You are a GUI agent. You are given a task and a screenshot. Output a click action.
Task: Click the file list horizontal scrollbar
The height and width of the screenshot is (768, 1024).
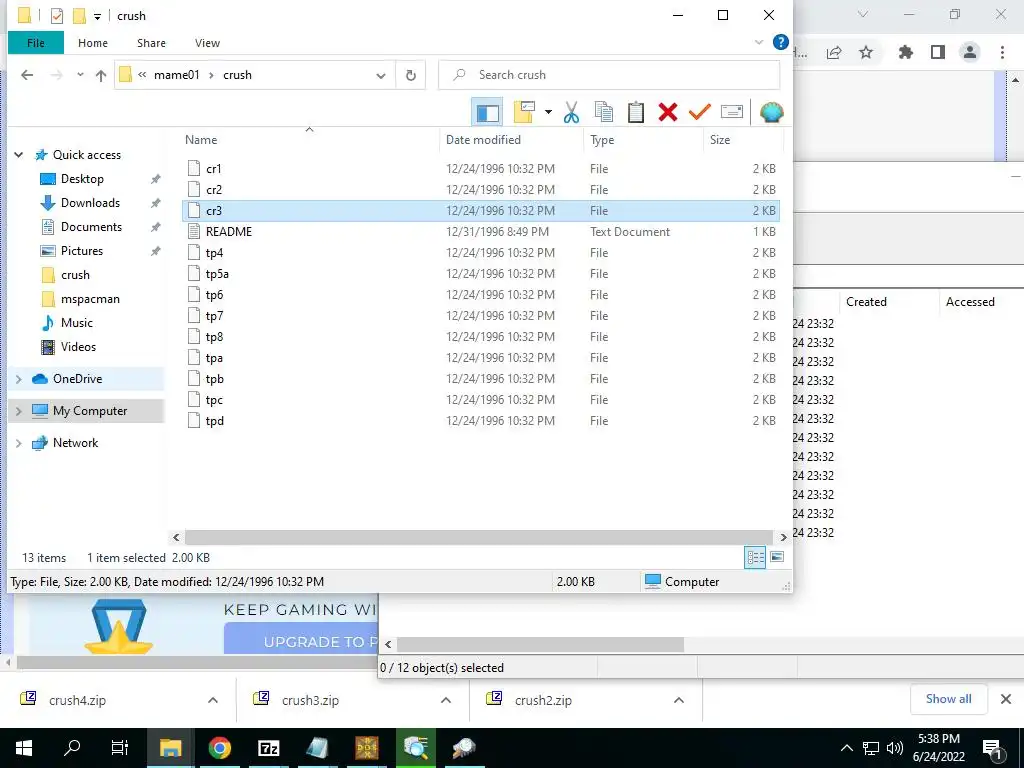click(x=479, y=537)
